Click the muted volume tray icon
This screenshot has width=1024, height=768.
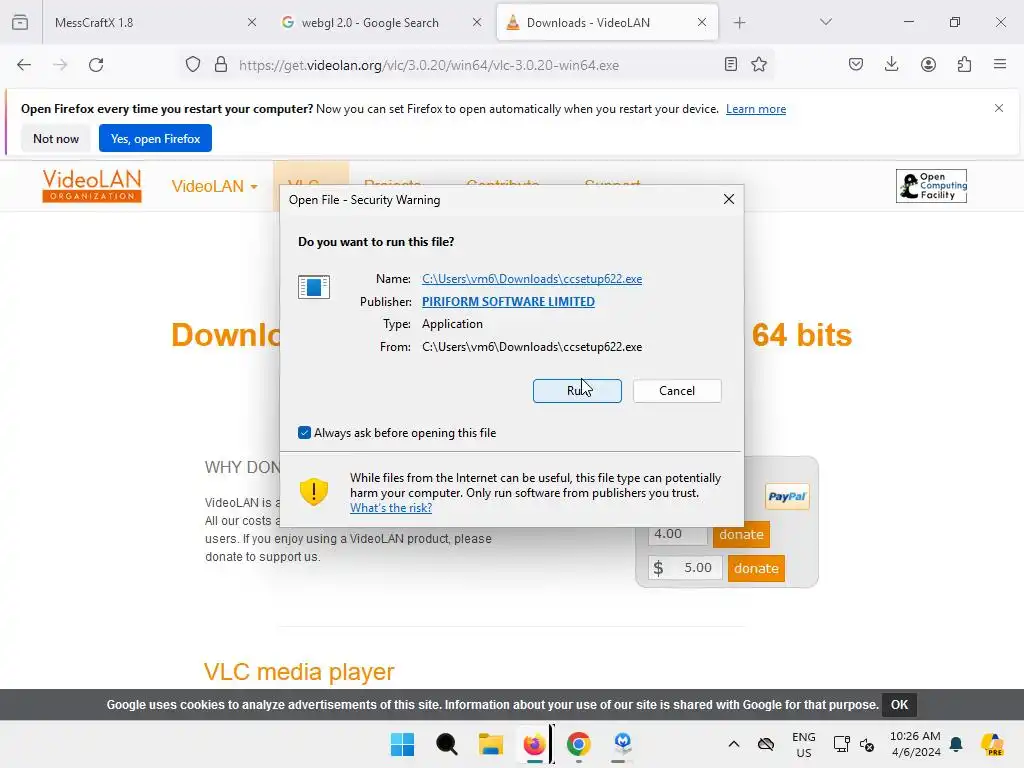(x=867, y=744)
